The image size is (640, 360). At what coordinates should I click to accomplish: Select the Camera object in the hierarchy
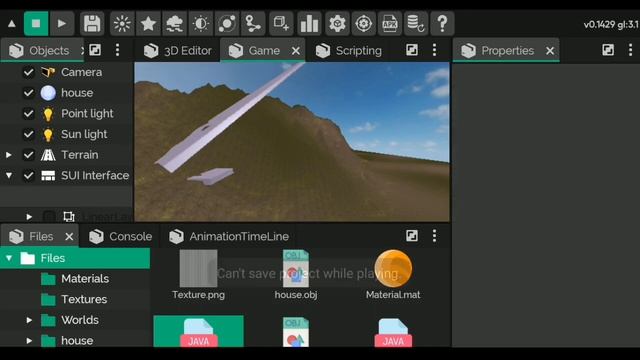click(x=81, y=72)
